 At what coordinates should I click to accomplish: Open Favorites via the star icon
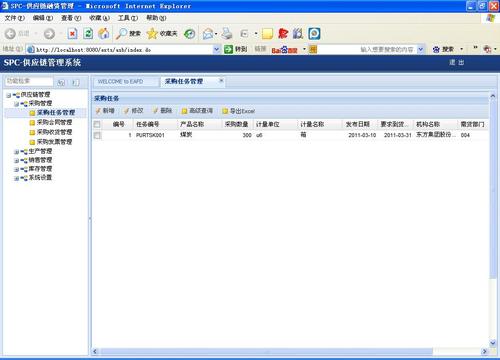click(x=152, y=33)
